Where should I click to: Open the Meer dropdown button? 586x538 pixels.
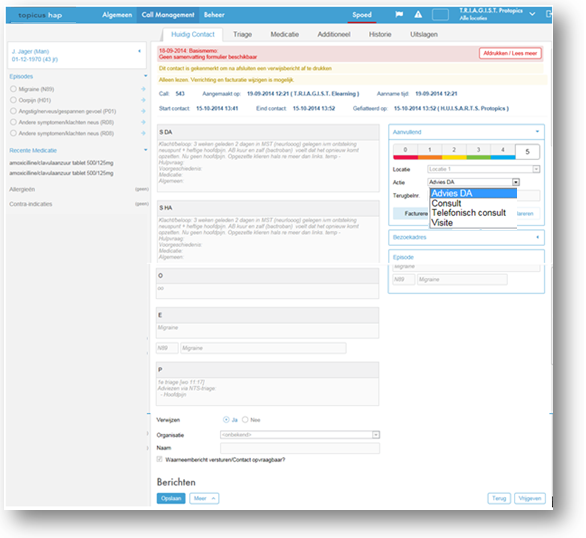pyautogui.click(x=204, y=498)
